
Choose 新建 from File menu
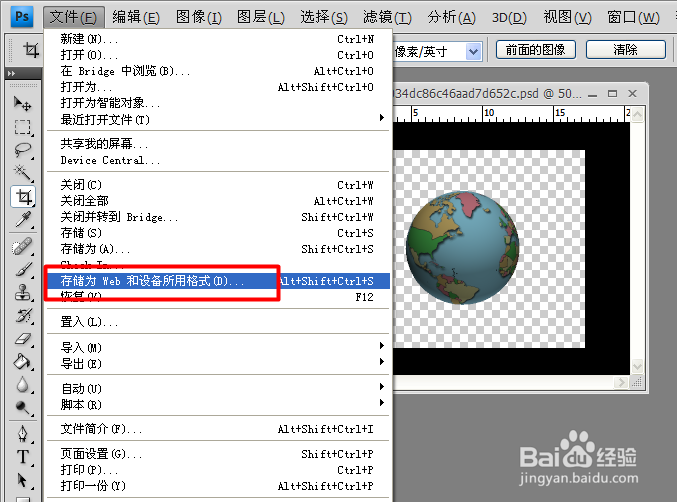[x=218, y=39]
